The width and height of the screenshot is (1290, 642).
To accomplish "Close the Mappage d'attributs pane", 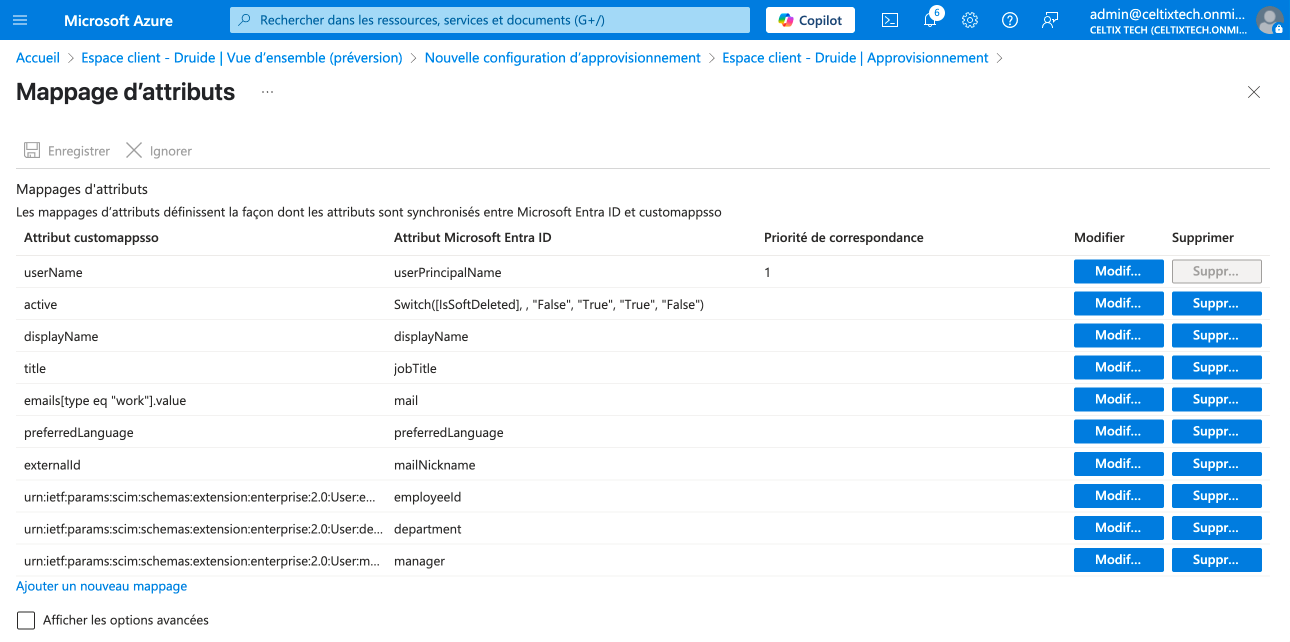I will [x=1253, y=92].
